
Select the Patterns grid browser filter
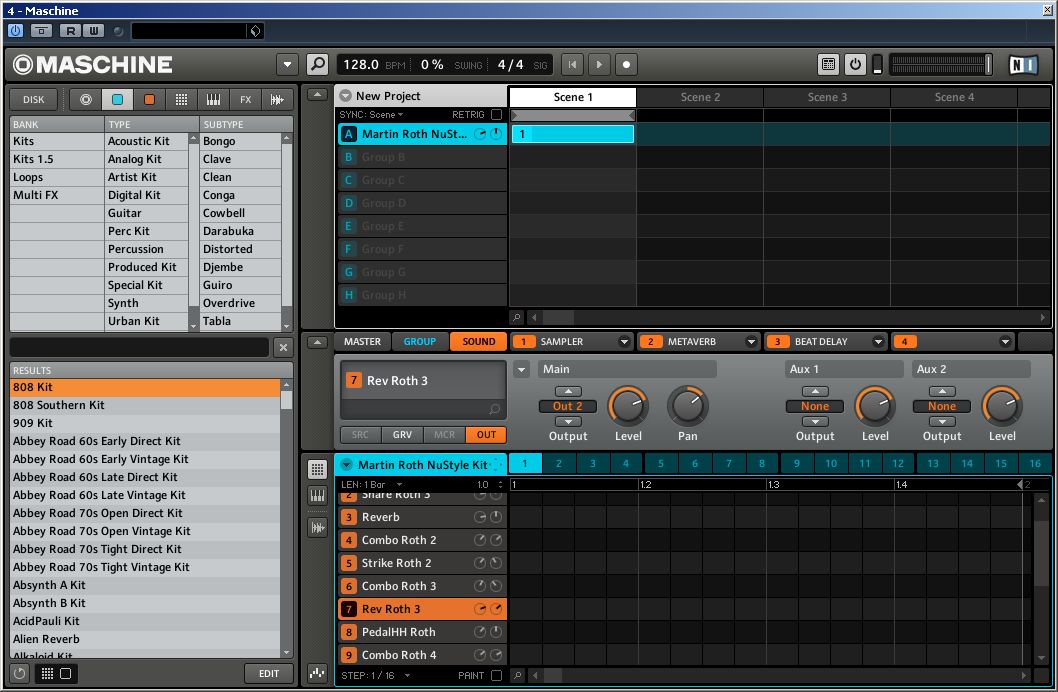182,99
